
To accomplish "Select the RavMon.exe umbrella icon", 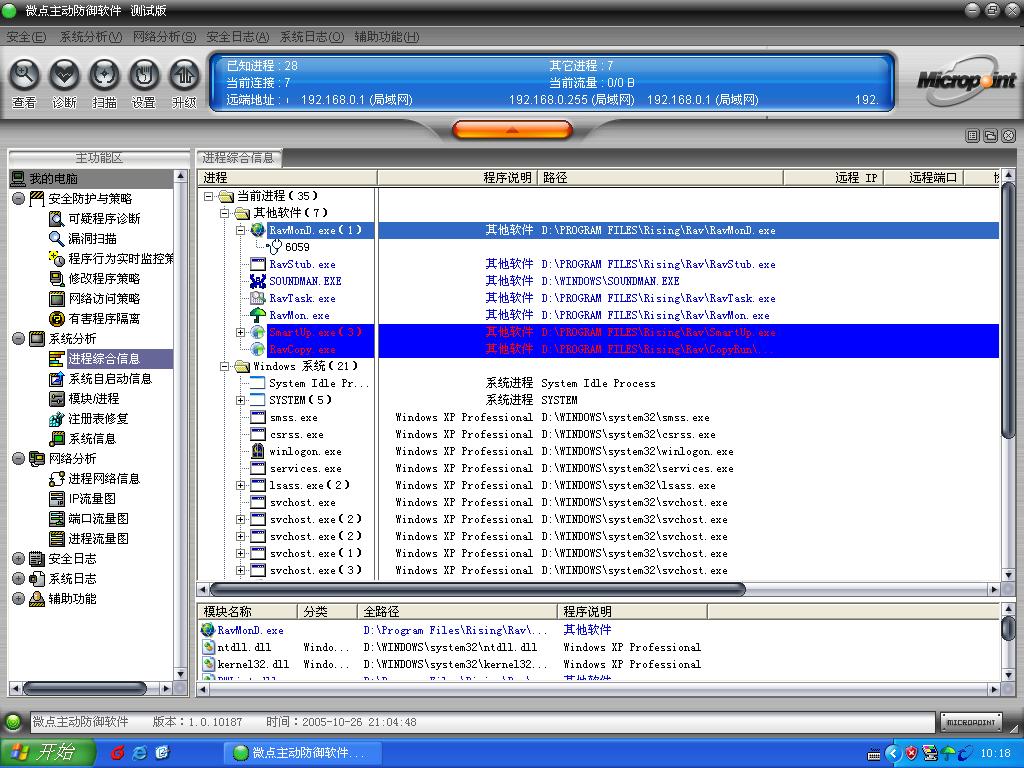I will pyautogui.click(x=257, y=315).
